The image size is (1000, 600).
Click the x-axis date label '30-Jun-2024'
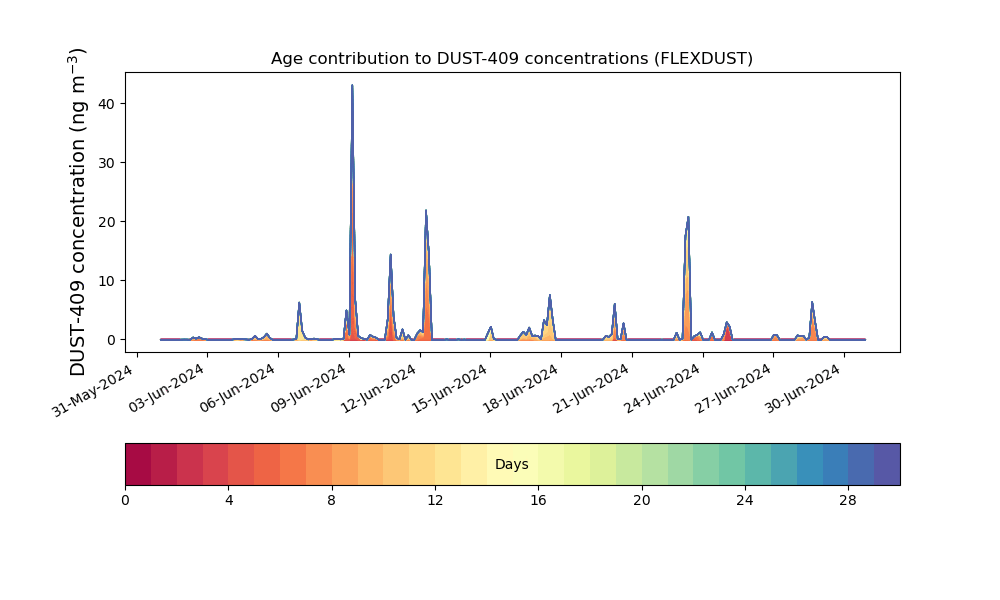805,388
